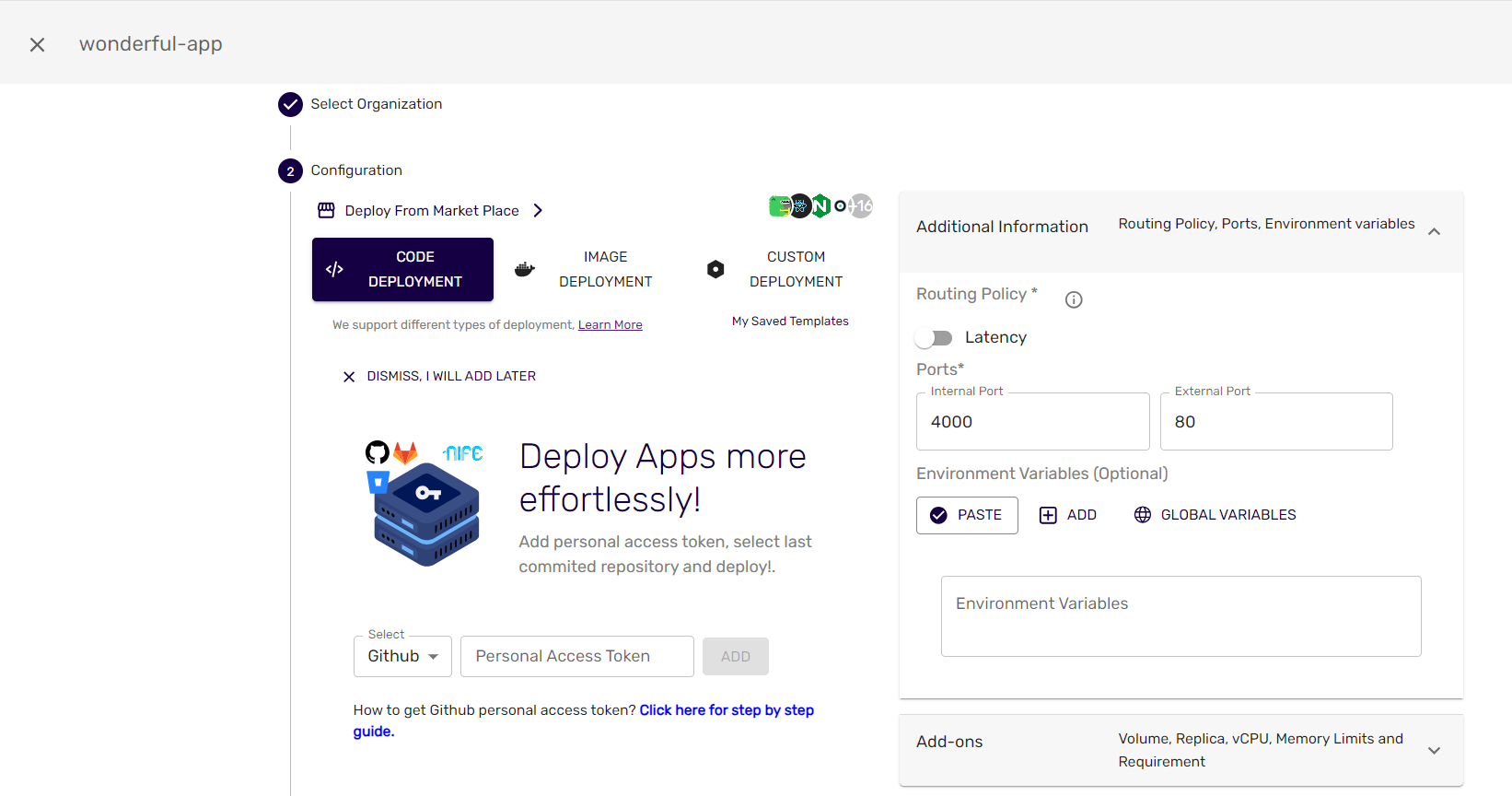Focus the Environment Variables text area
The width and height of the screenshot is (1512, 796).
pos(1181,616)
